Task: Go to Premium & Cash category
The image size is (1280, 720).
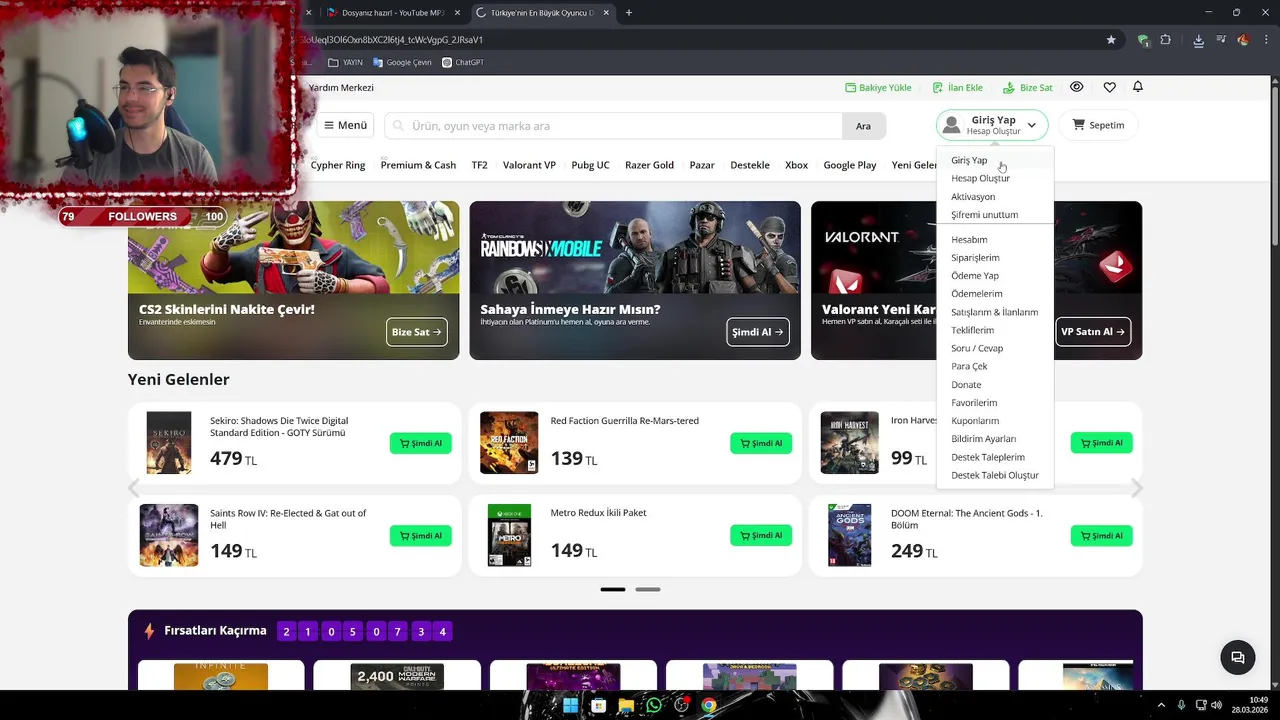Action: click(x=418, y=165)
